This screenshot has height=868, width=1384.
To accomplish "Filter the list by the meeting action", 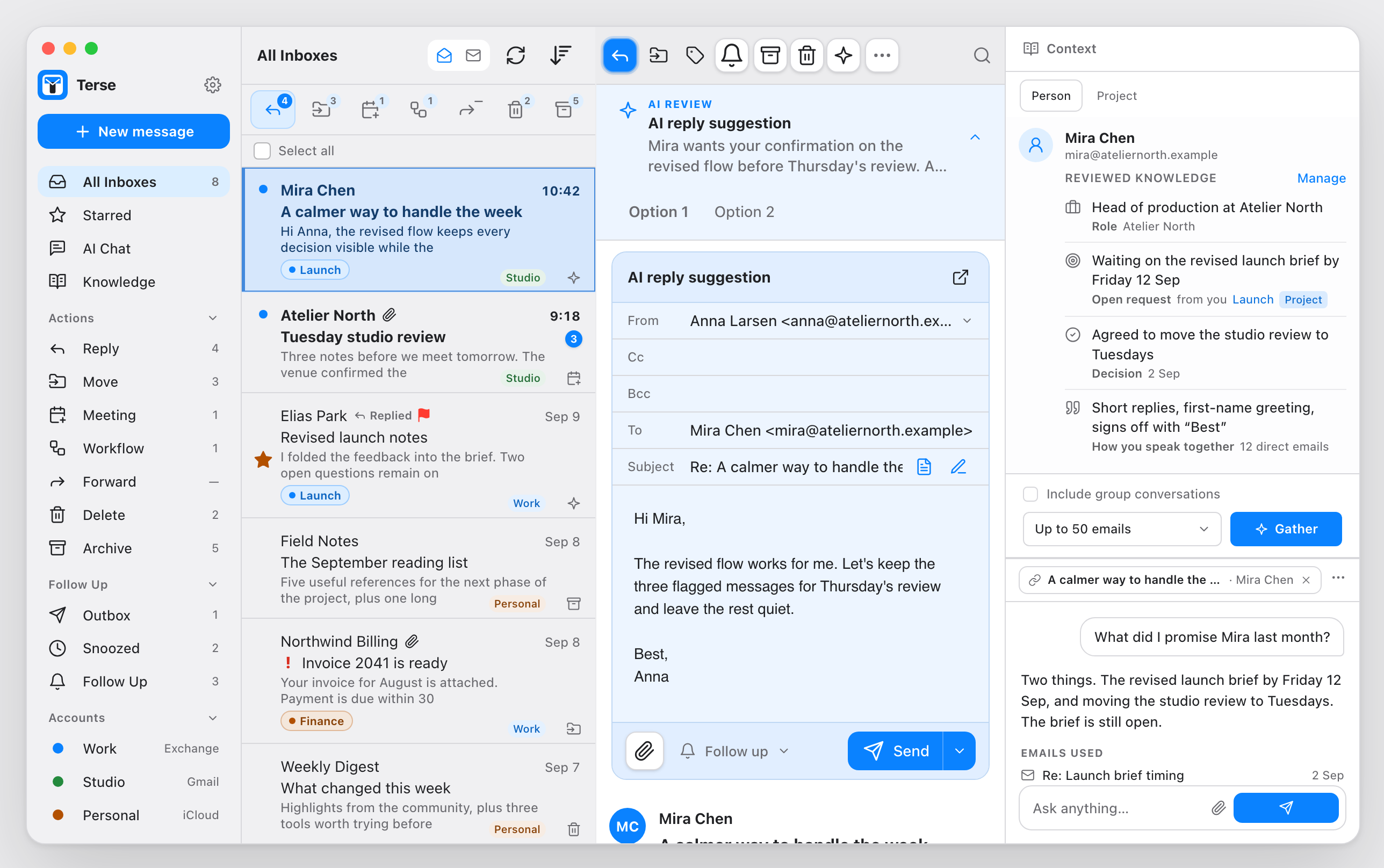I will click(x=371, y=108).
